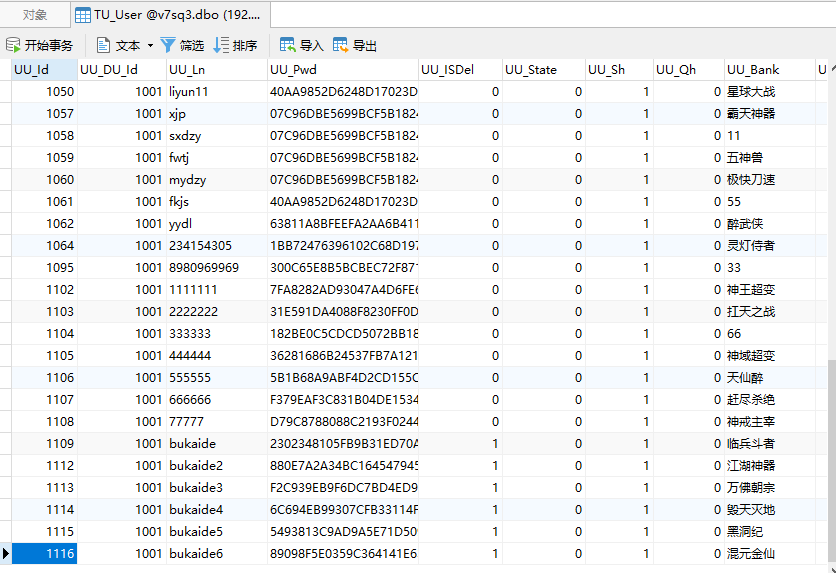The image size is (836, 573).
Task: Select the UU_Bank cell 混元金仙
Action: pyautogui.click(x=770, y=553)
